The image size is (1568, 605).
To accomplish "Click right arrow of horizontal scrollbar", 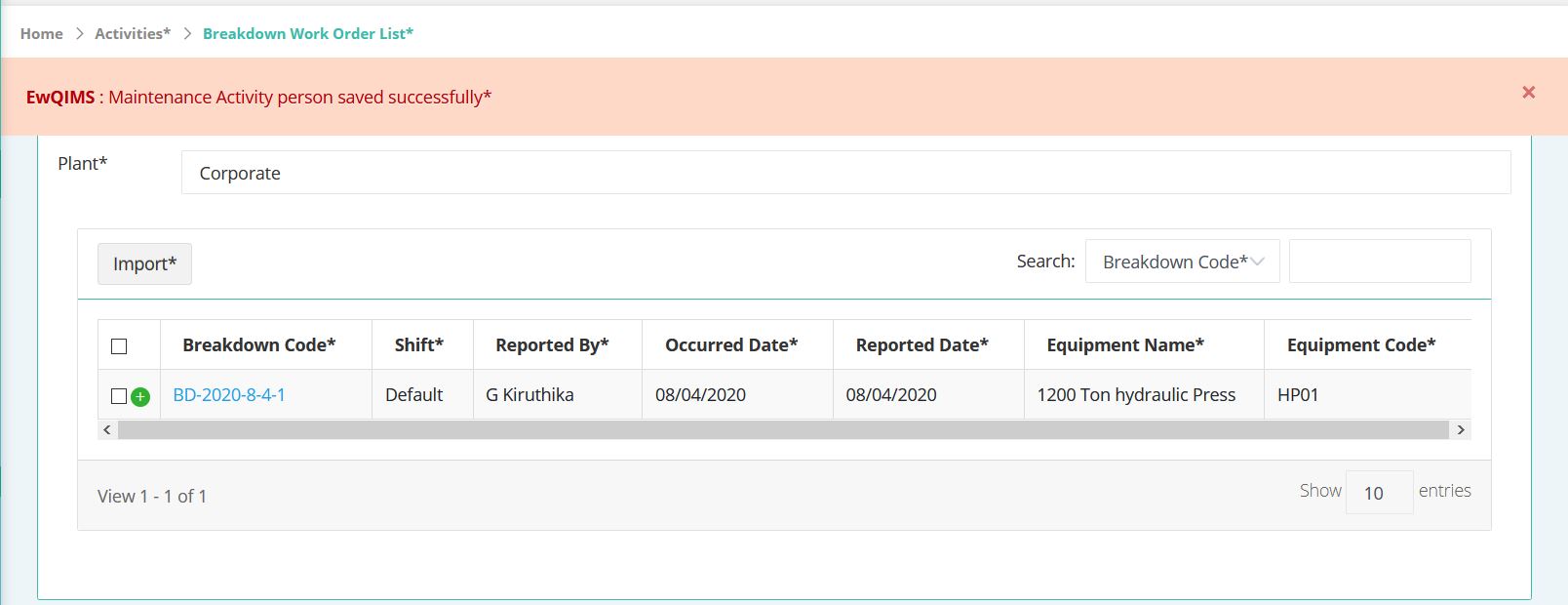I will click(1460, 429).
